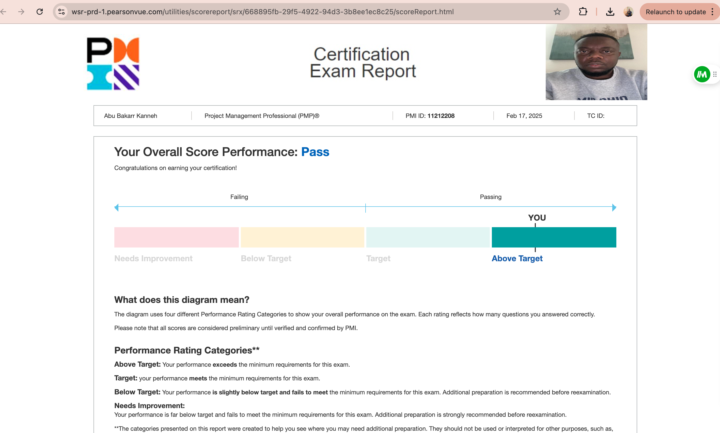Select the candidate name Abu Bakarr Kanneh
The image size is (720, 433).
pos(130,116)
